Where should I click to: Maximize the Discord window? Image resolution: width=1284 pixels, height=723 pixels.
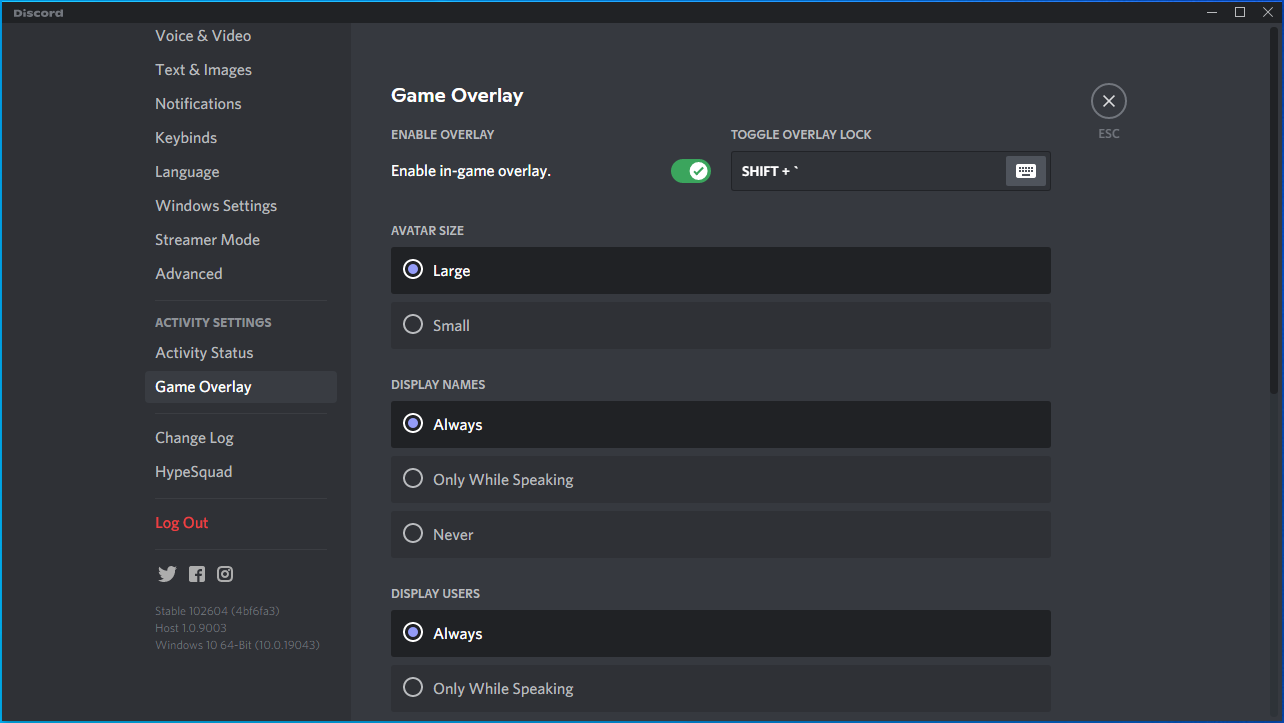1240,12
